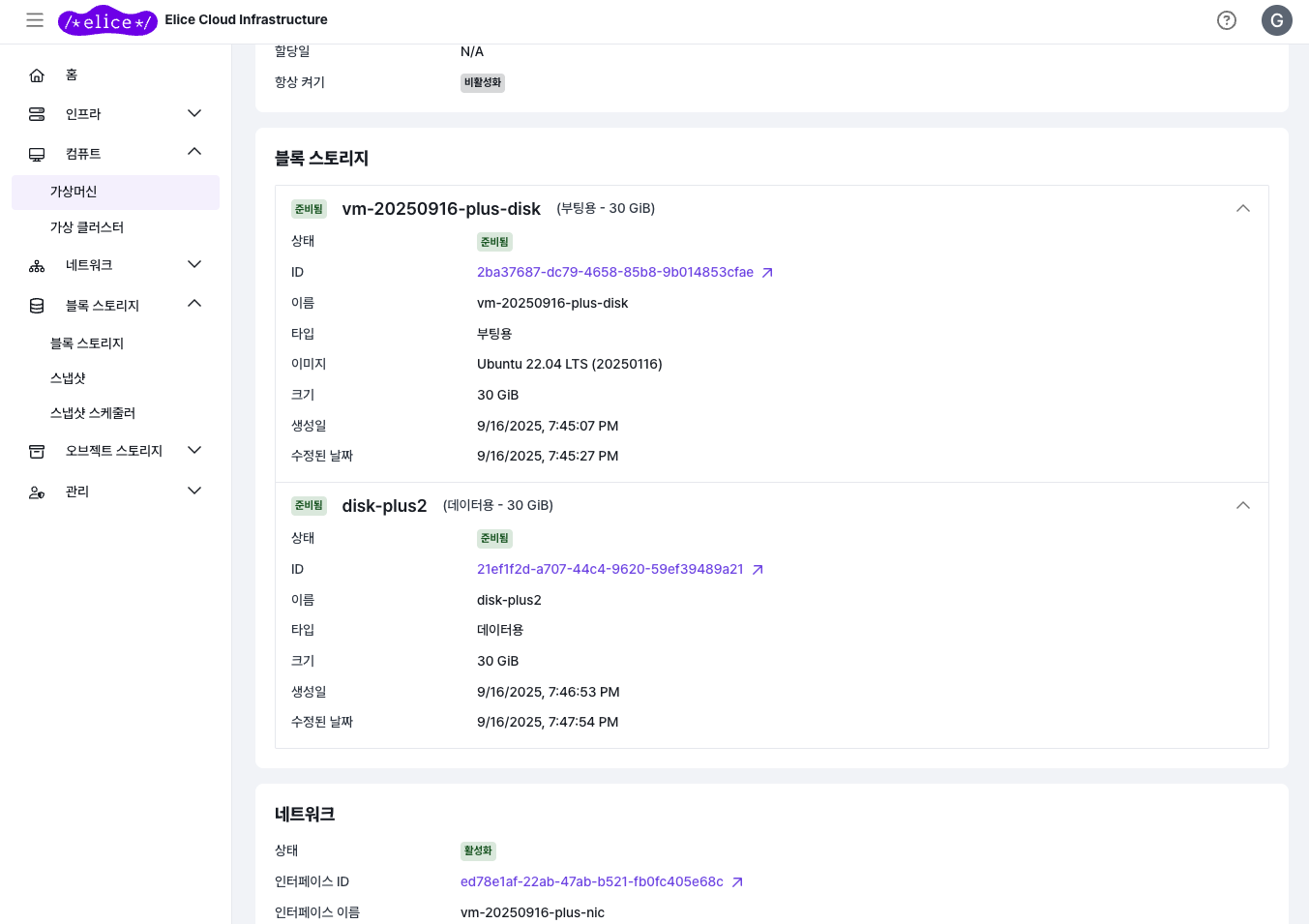The height and width of the screenshot is (924, 1309).
Task: Open 가상 클러스터 page
Action: [x=87, y=227]
